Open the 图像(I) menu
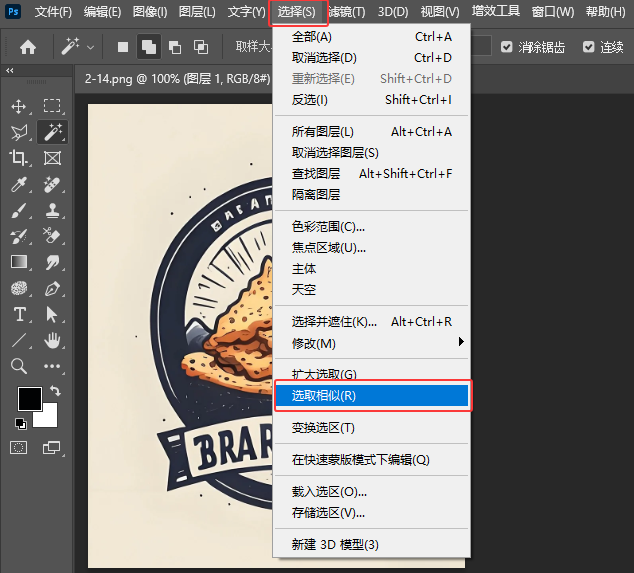Viewport: 634px width, 573px height. pyautogui.click(x=150, y=12)
